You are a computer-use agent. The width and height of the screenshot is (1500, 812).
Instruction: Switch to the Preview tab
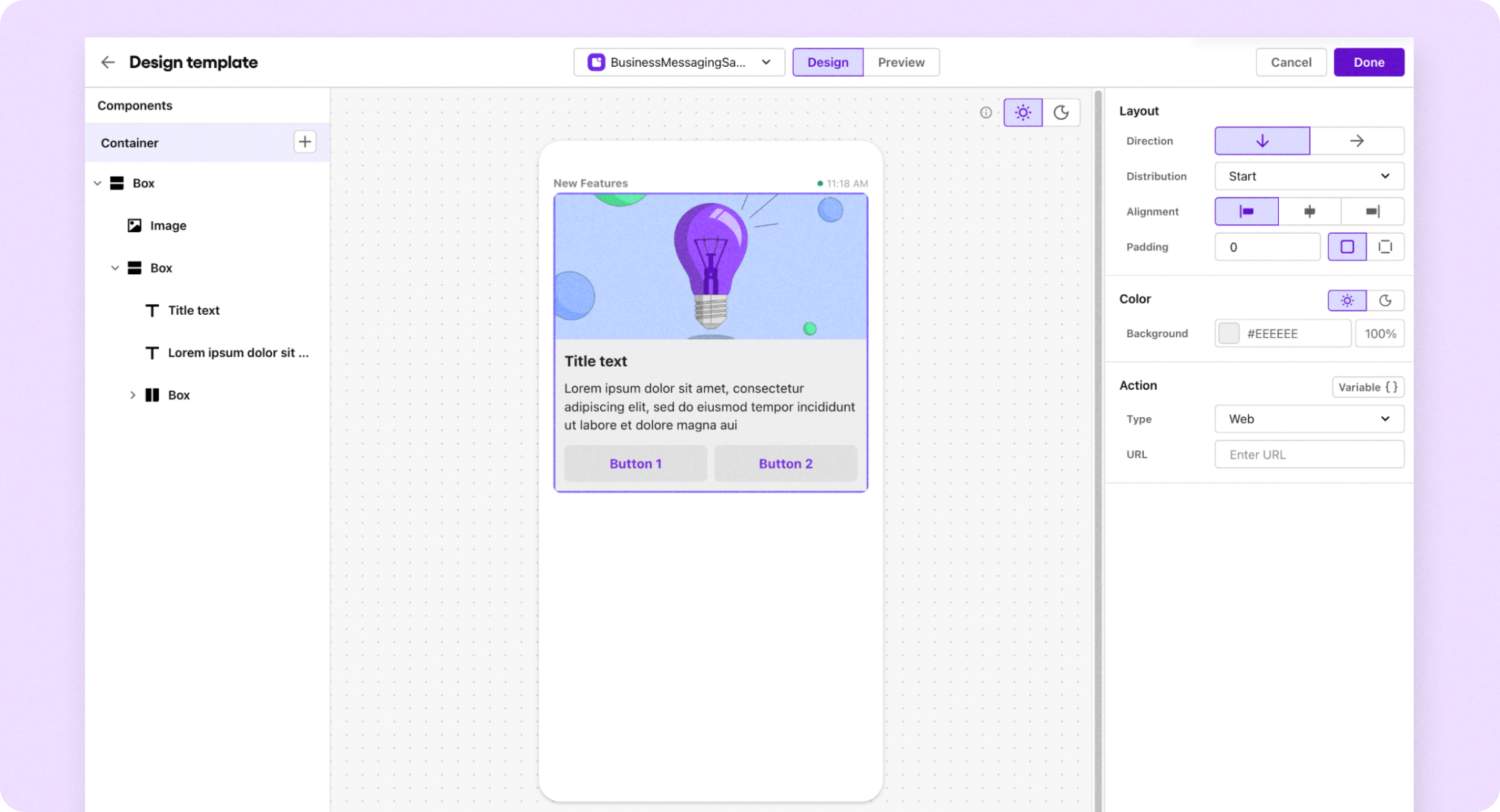(901, 62)
